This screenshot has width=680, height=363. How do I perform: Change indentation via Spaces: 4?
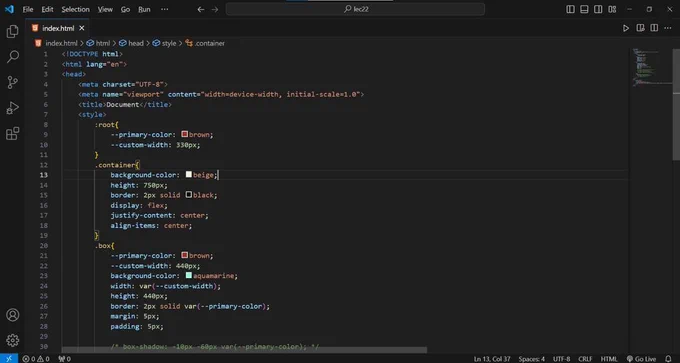532,359
